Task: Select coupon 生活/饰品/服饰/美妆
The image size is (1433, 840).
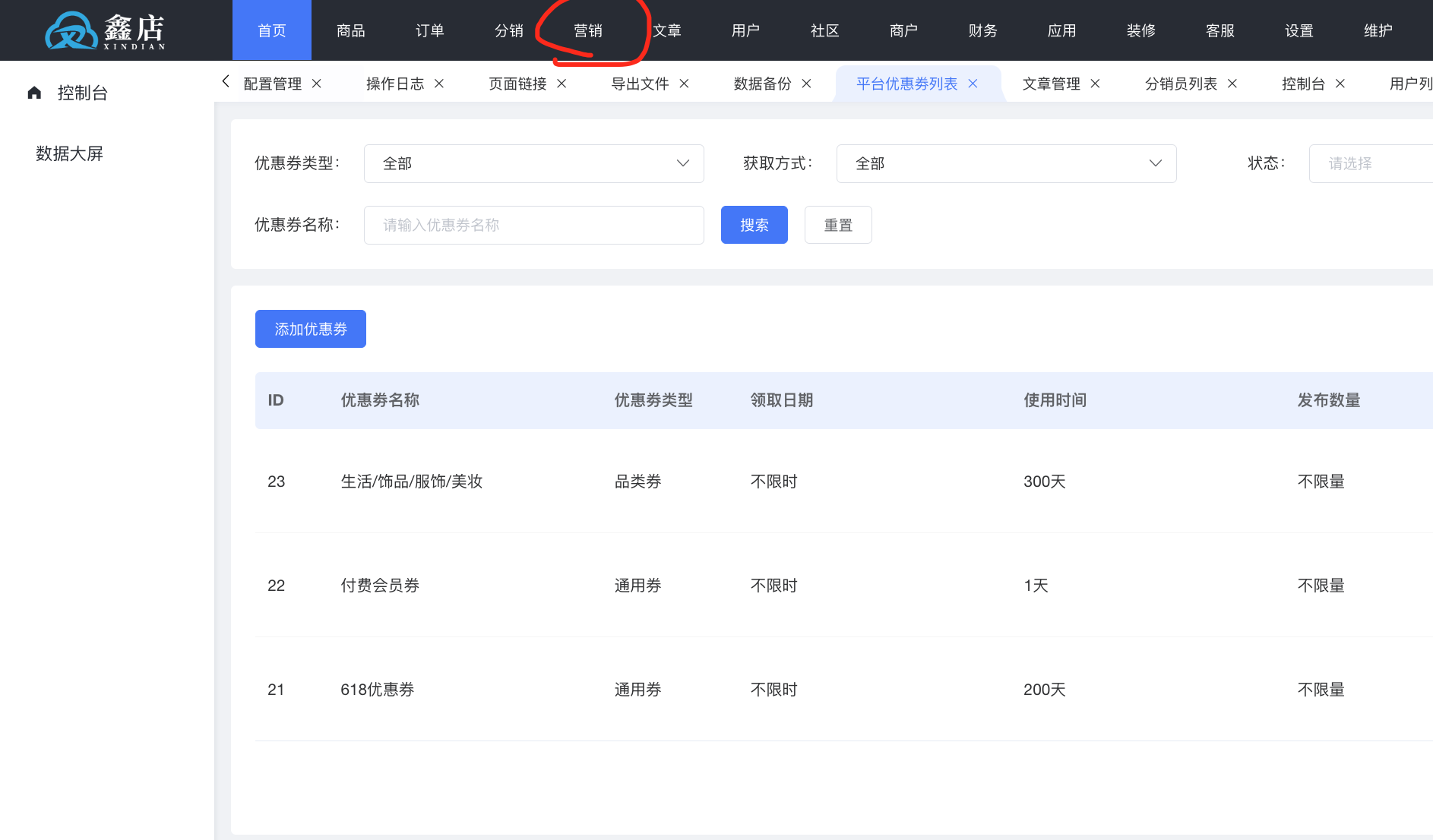Action: (x=412, y=482)
